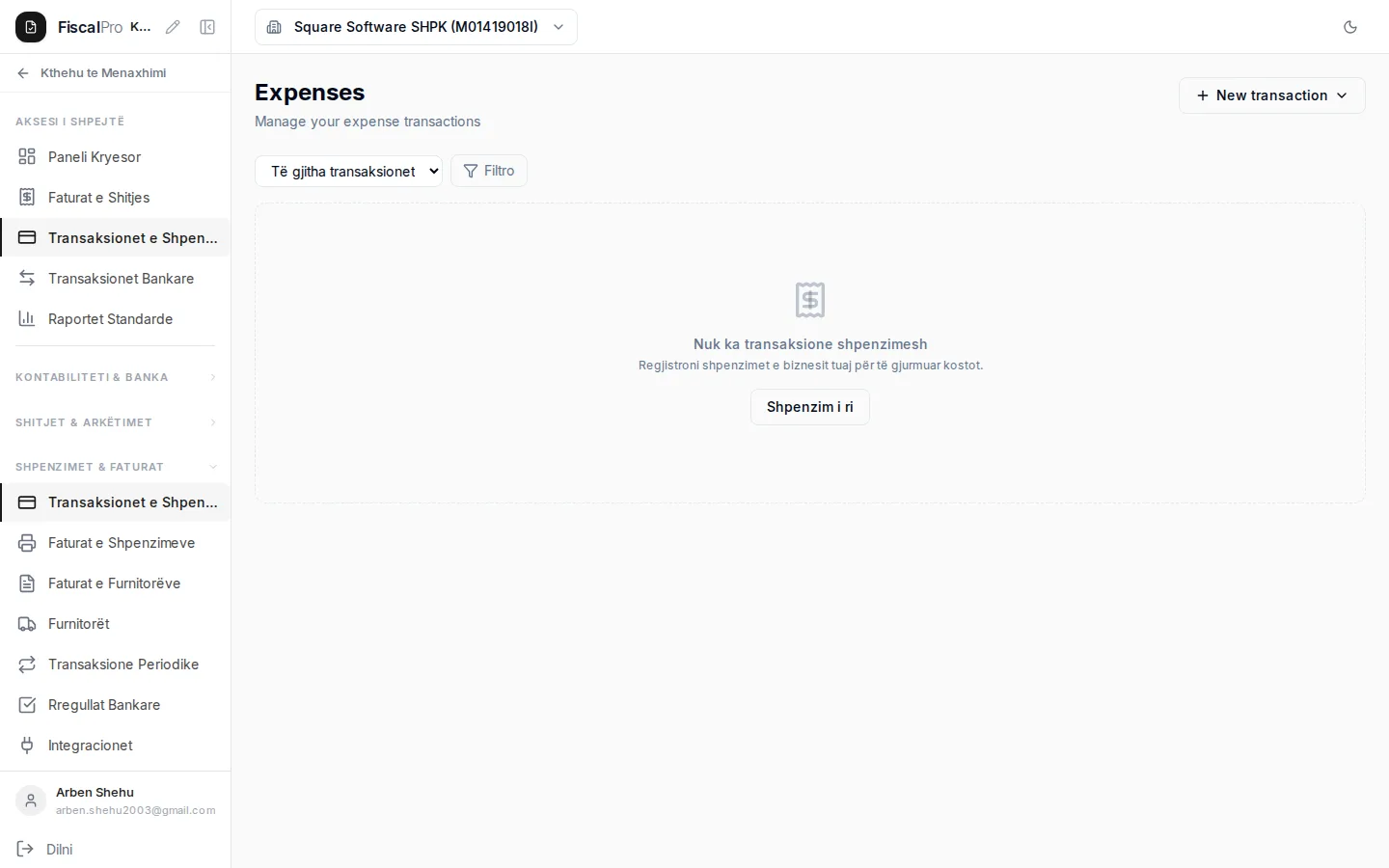The image size is (1389, 868).
Task: Open Faturat e Shpenzimeve page
Action: pos(115,543)
